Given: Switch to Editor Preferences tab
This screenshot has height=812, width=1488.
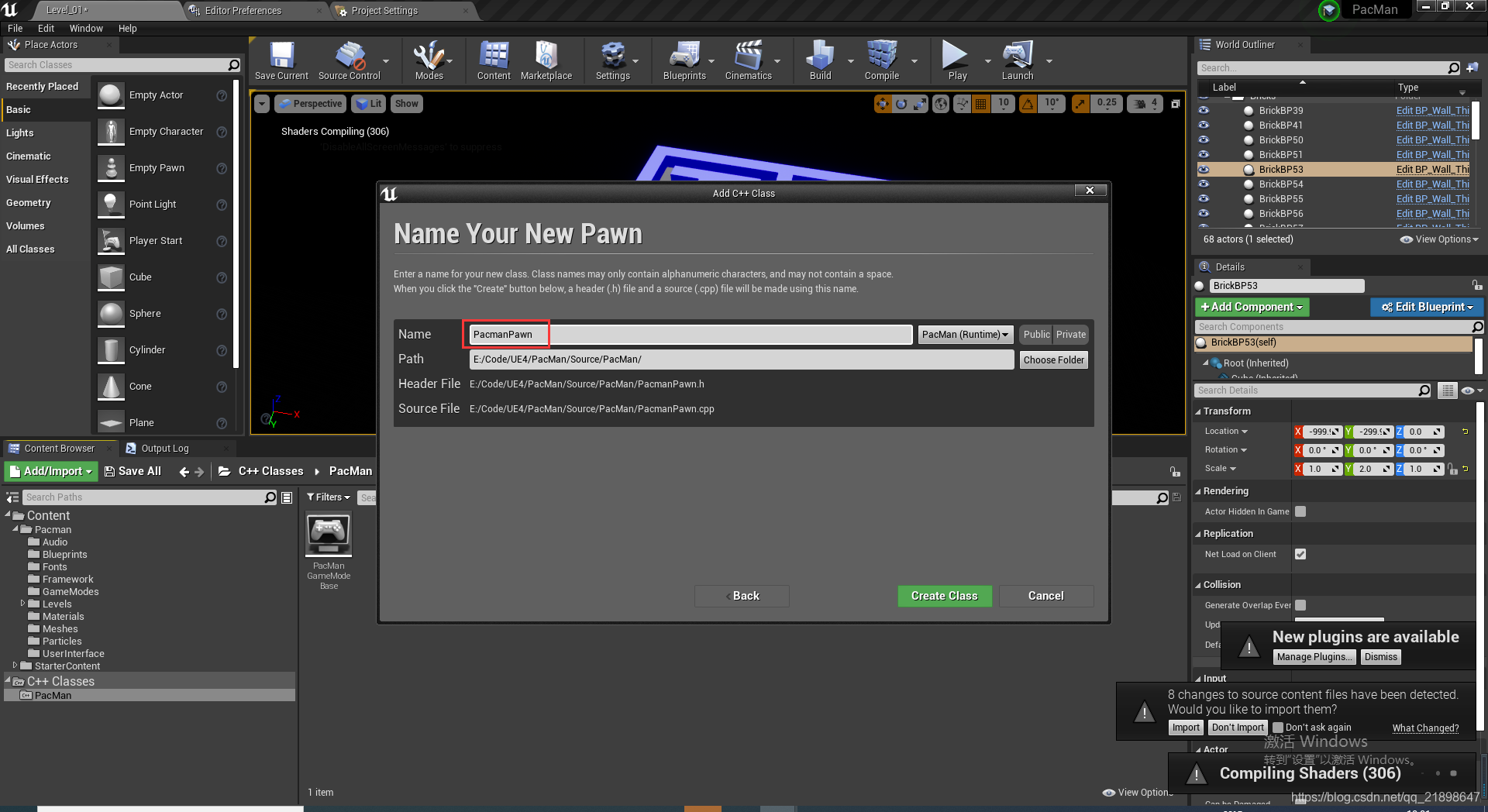Looking at the screenshot, I should (x=243, y=11).
